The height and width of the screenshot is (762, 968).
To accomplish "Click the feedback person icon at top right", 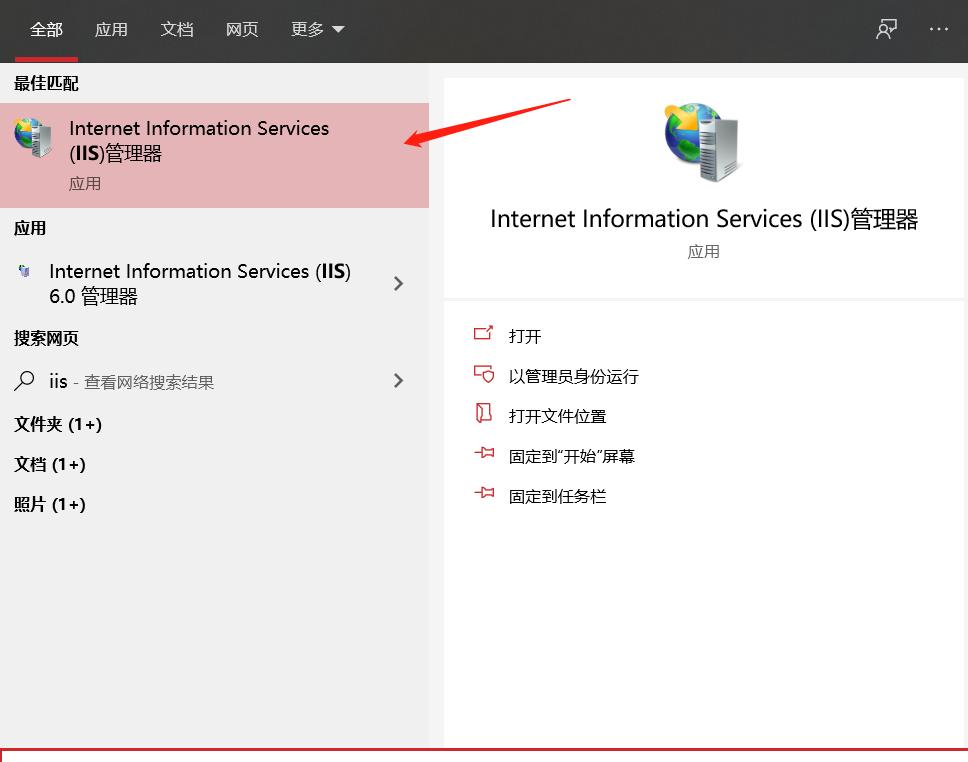I will [886, 29].
